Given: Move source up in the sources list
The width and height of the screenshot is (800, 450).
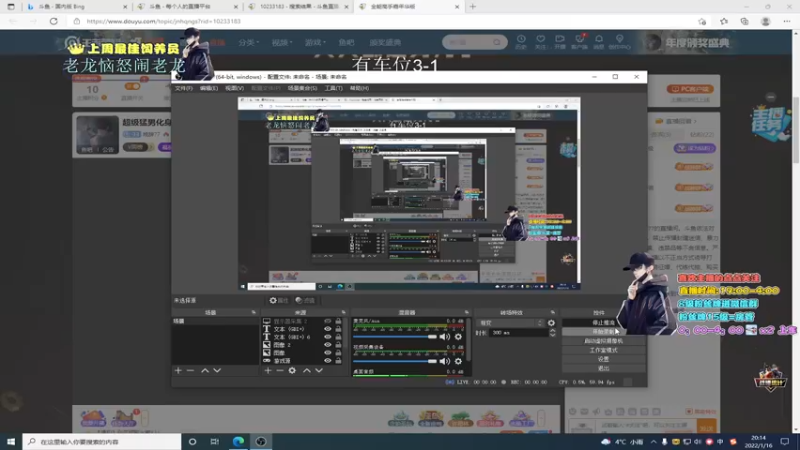Looking at the screenshot, I should click(306, 370).
